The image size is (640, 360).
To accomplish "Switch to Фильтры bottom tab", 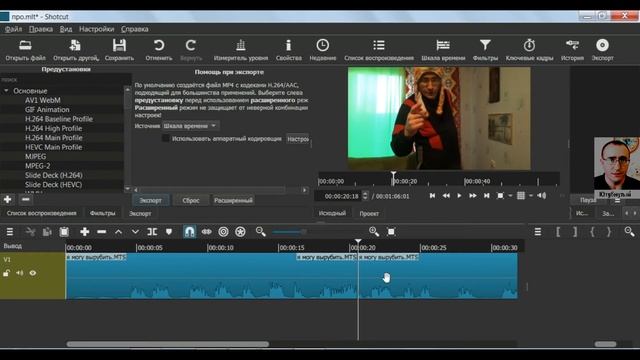I will point(102,213).
